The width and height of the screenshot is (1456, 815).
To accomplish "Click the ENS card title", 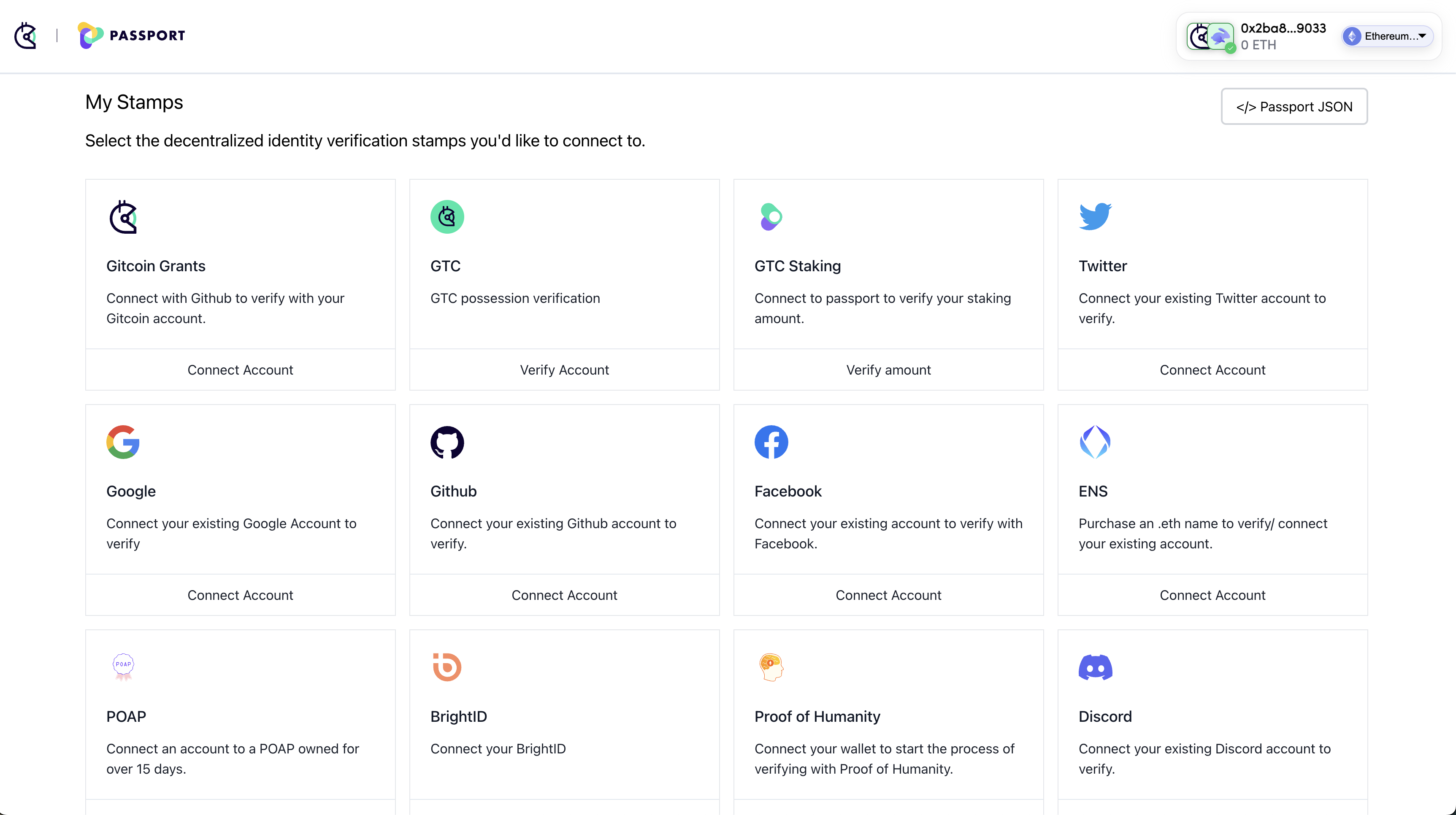I will pyautogui.click(x=1093, y=491).
